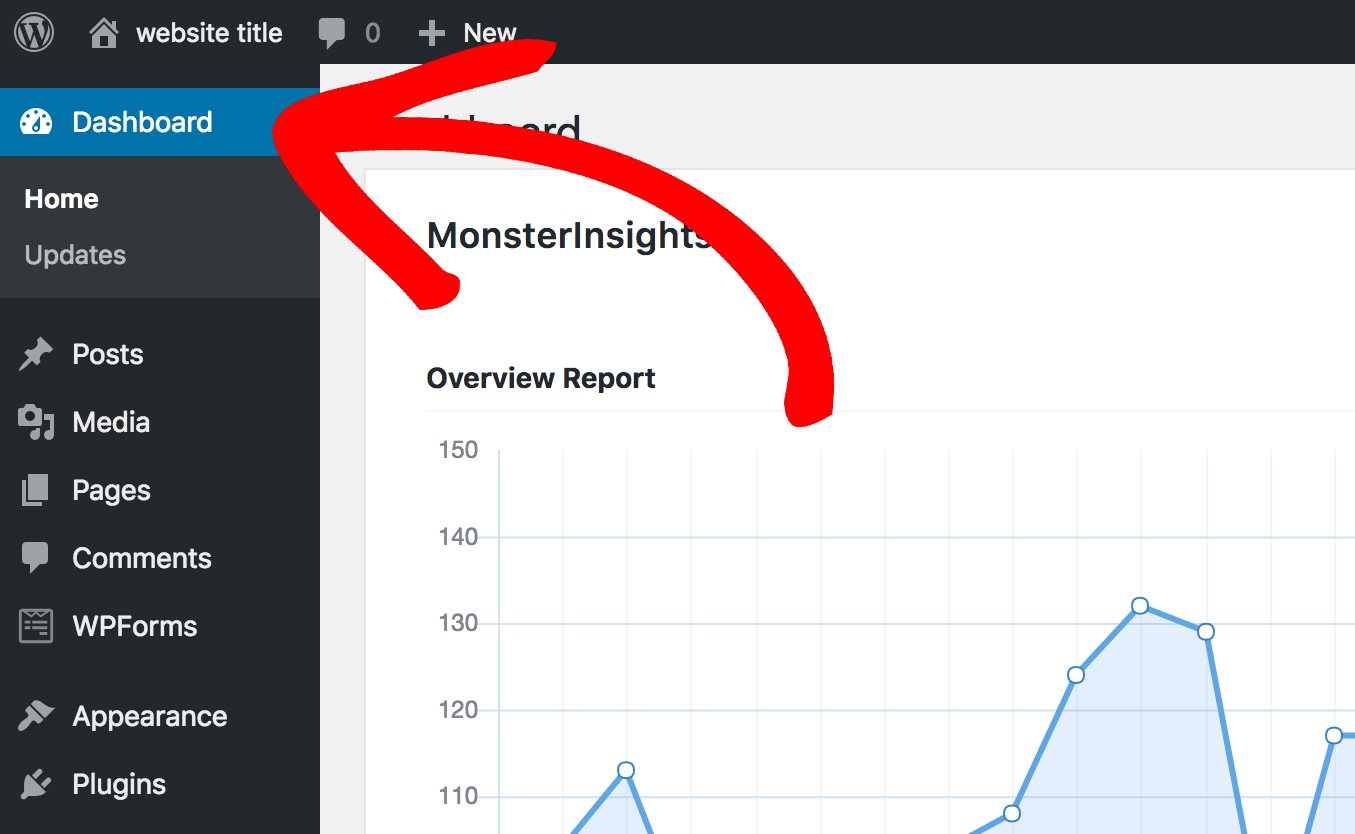This screenshot has width=1355, height=834.
Task: Click the highest data point on the chart
Action: pos(1140,605)
